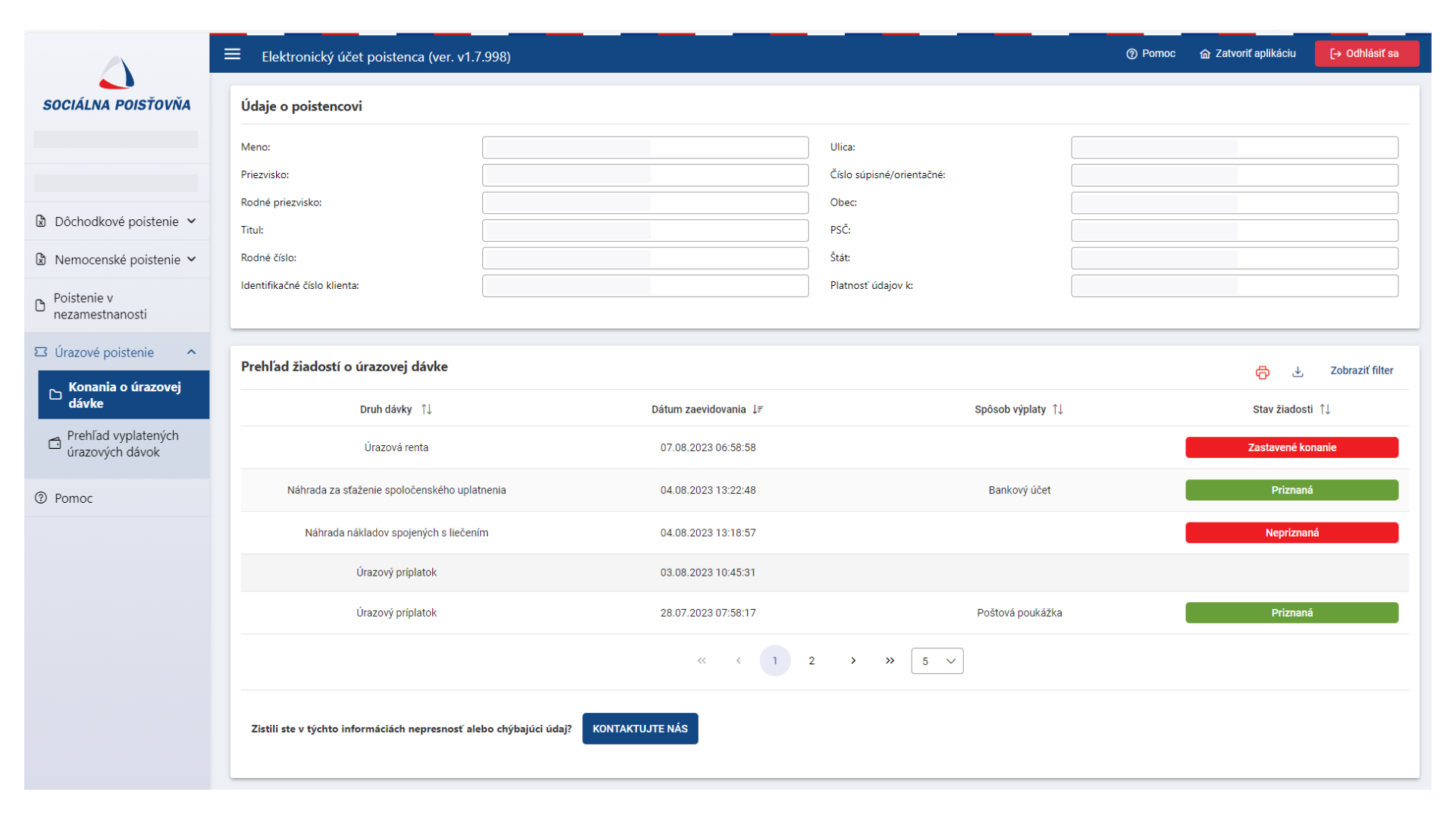The height and width of the screenshot is (819, 1456).
Task: Click the Poštová poukážka cell
Action: [x=1019, y=613]
